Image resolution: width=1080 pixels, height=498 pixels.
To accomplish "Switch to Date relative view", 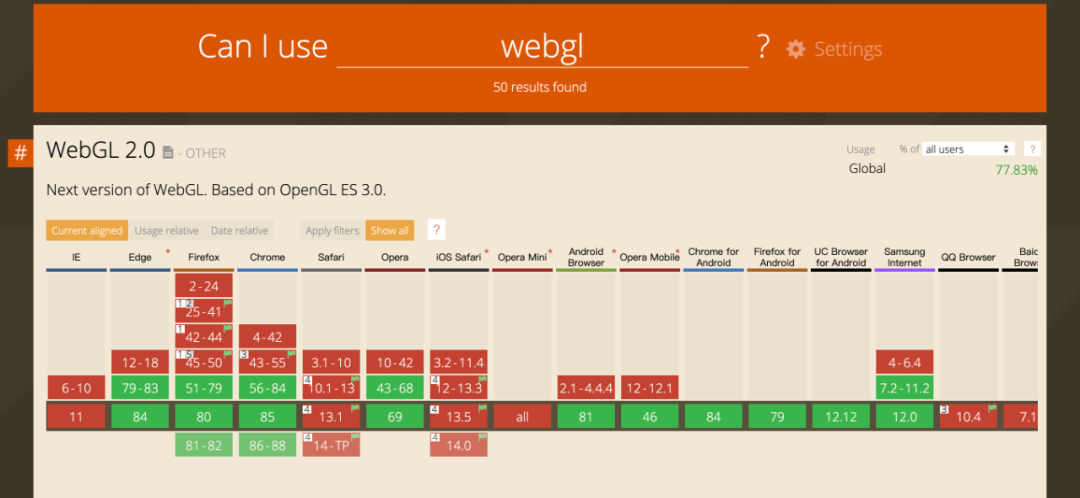I will tap(240, 231).
